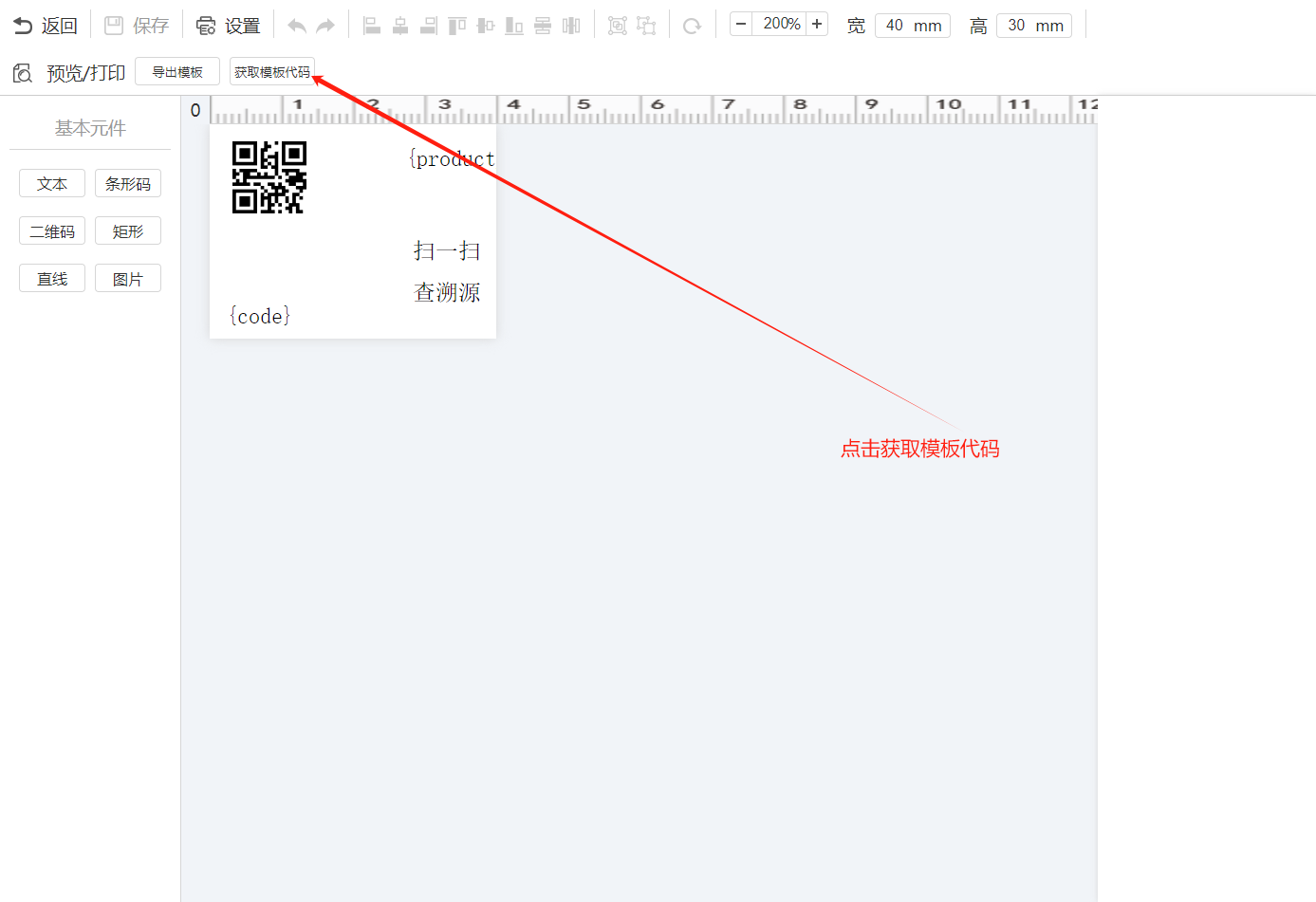Click the 保存 floppy disk save icon
Screen dimensions: 1316x902
click(x=114, y=26)
